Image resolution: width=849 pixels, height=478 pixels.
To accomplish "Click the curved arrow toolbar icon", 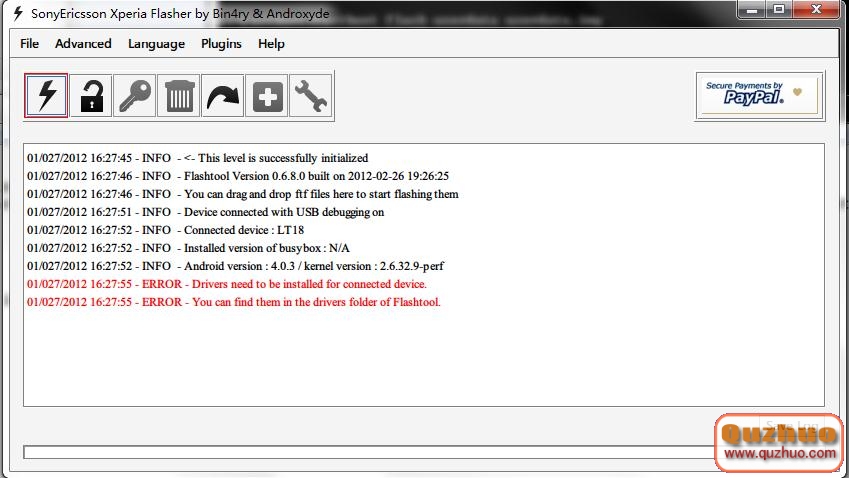I will point(223,95).
